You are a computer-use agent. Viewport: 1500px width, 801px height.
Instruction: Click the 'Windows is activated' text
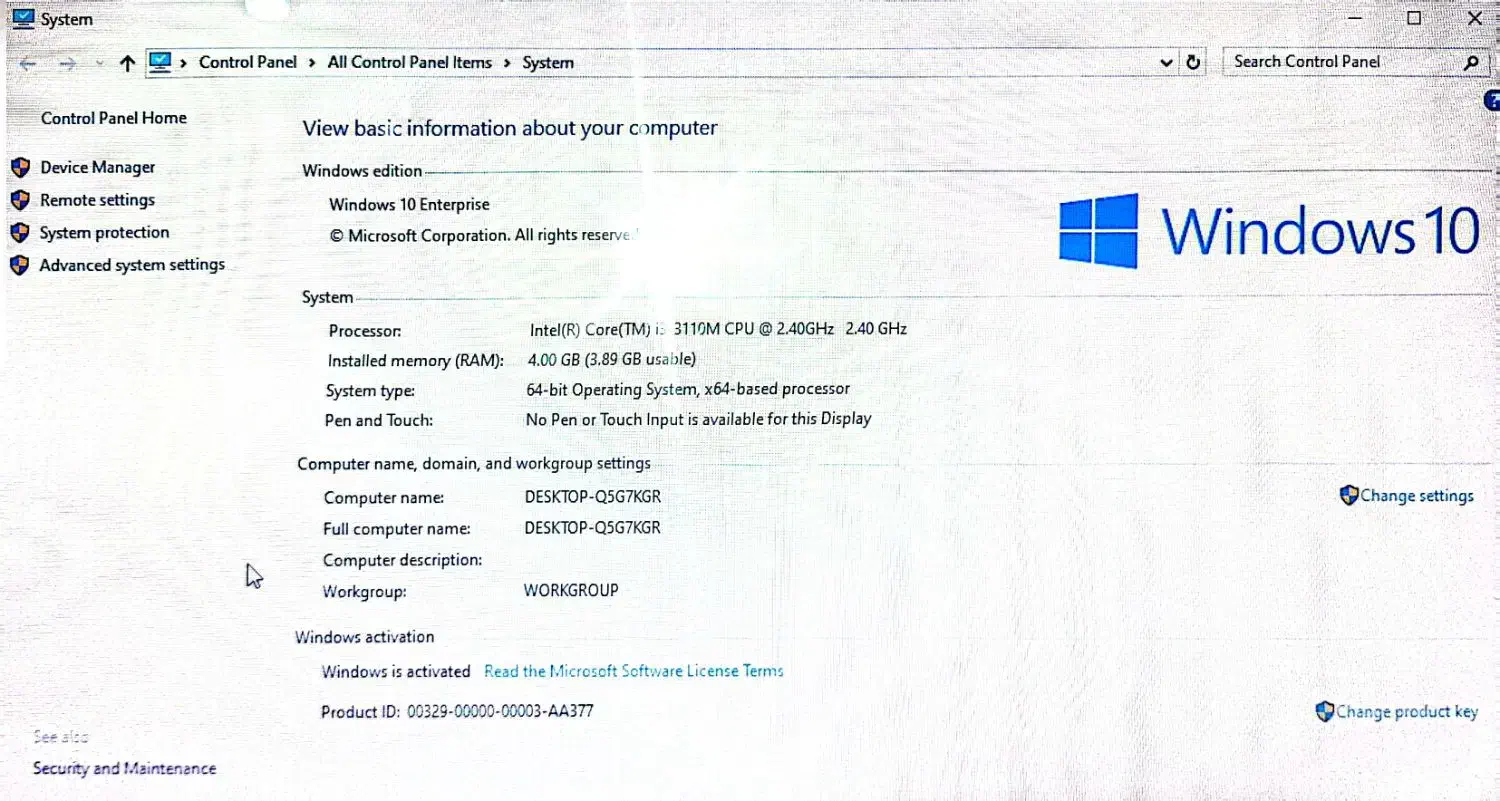396,672
